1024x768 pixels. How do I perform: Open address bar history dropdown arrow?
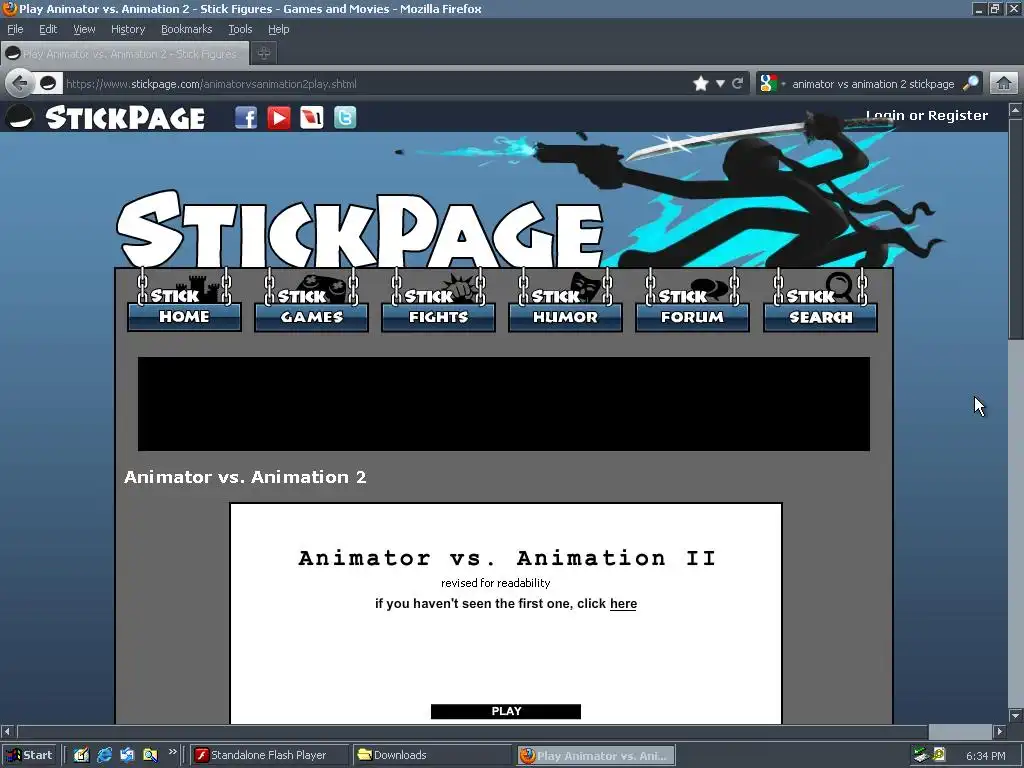[720, 84]
